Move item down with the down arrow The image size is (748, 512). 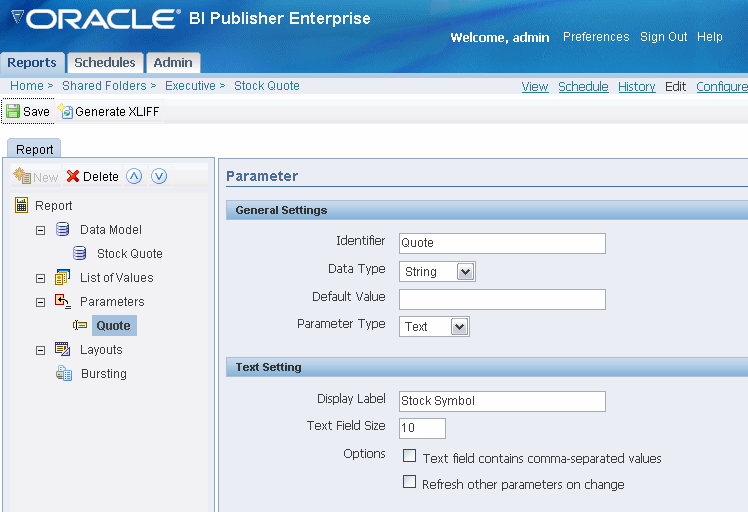click(159, 176)
